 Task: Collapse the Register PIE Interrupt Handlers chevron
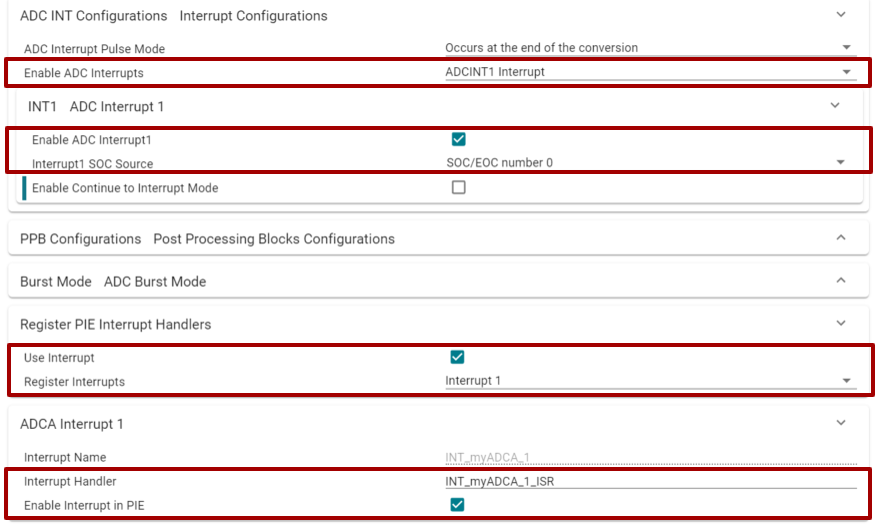tap(840, 324)
